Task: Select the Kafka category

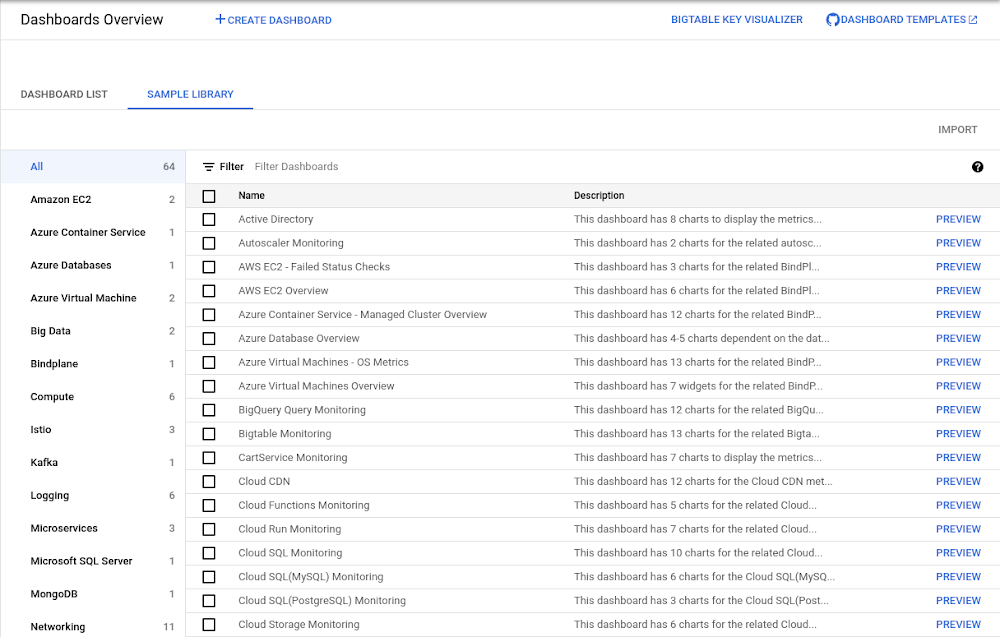Action: (x=93, y=463)
